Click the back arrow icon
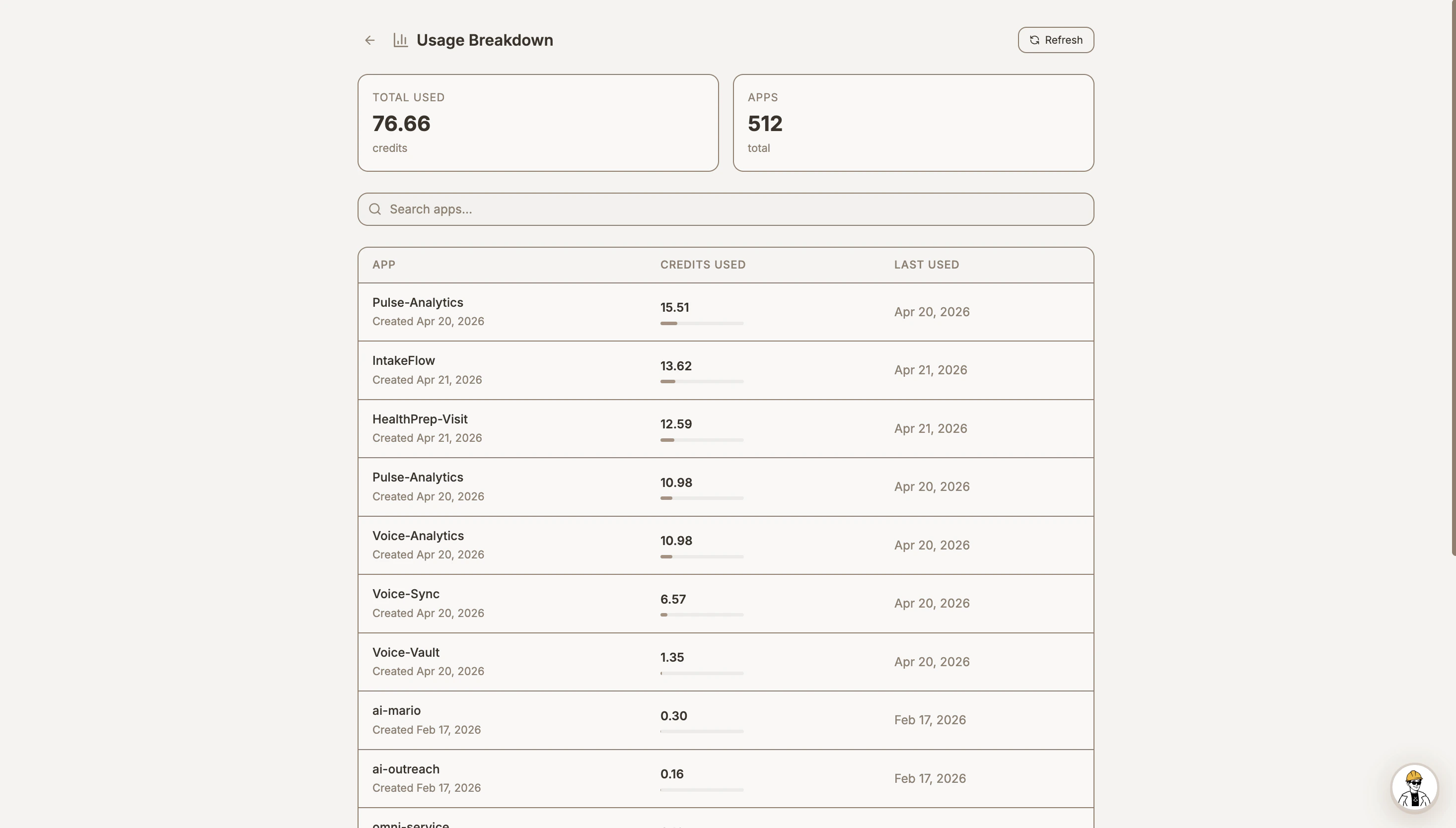This screenshot has height=828, width=1456. [369, 40]
